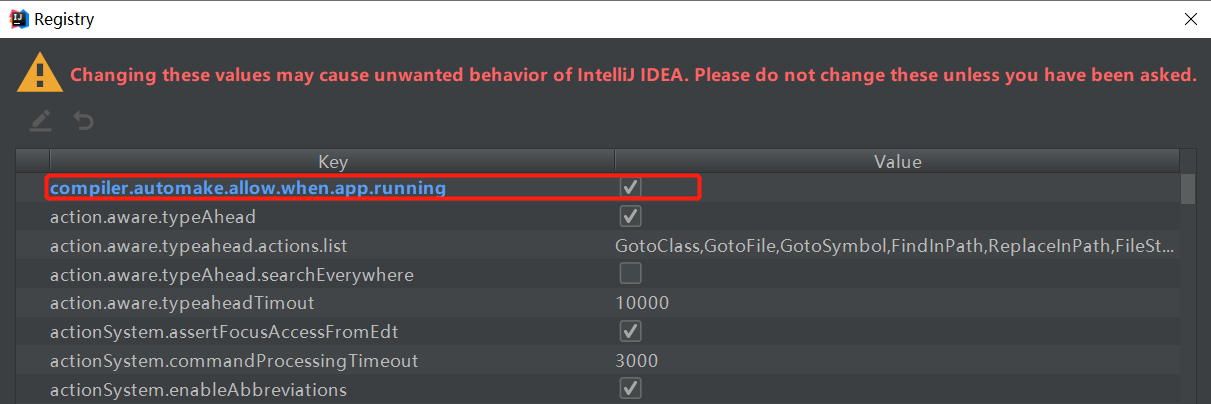Click the vertical scrollbar thumb
Viewport: 1211px width, 404px height.
(x=1188, y=189)
